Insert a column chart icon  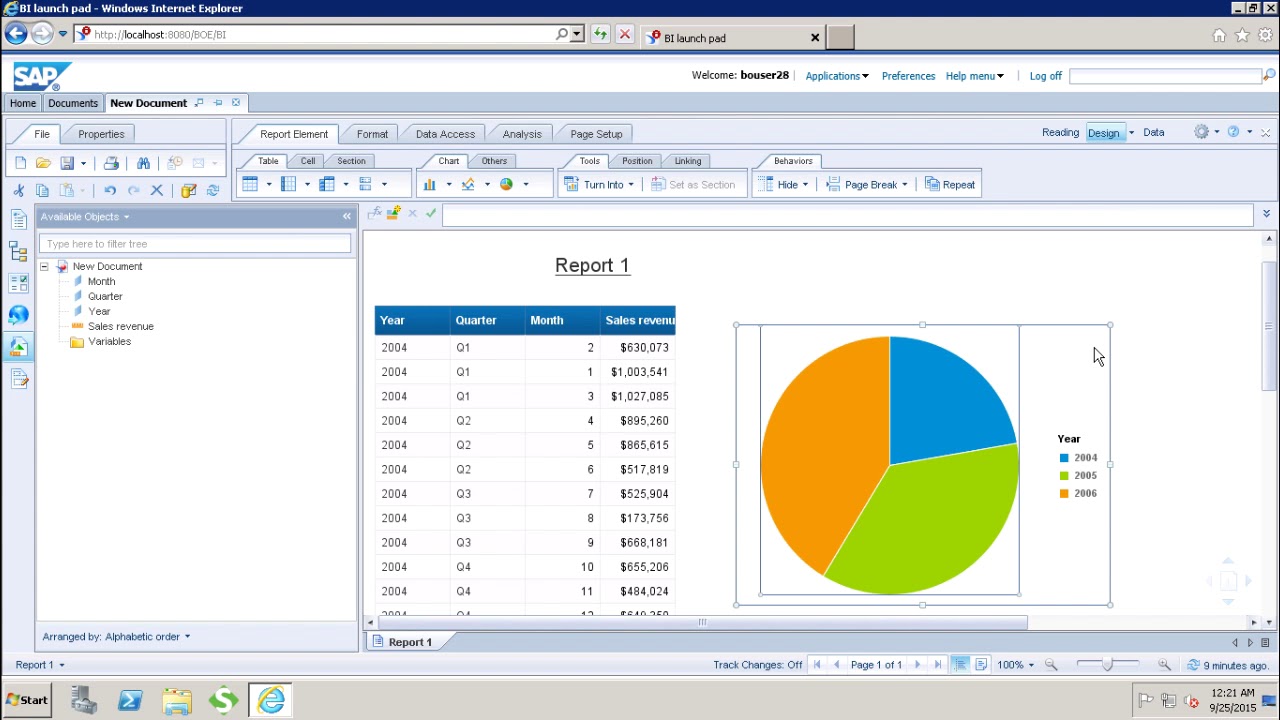(429, 184)
